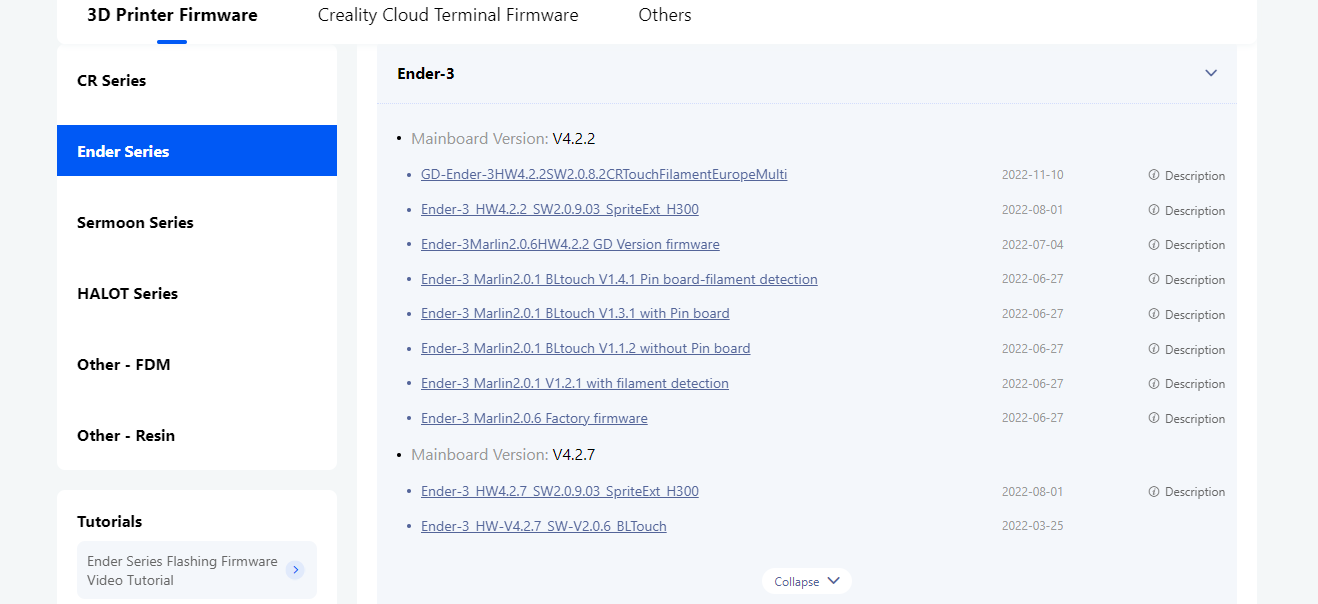Screen dimensions: 1318x604
Task: Click info icon for Ender-3 Marlin2.0.6 Factory firmware
Action: click(x=1153, y=418)
